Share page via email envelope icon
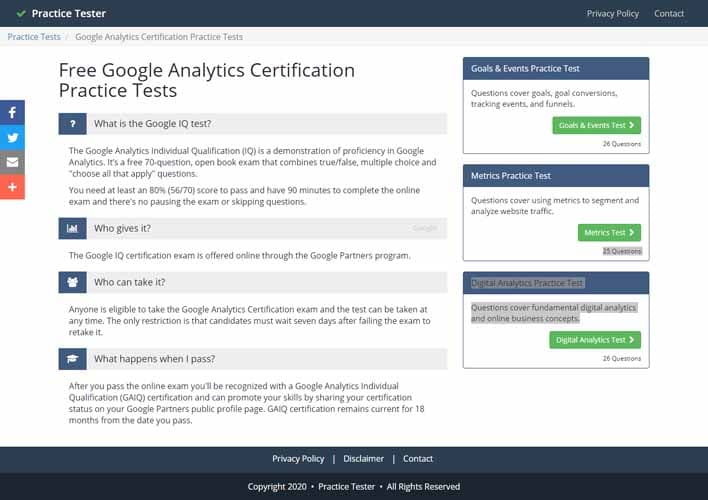This screenshot has height=500, width=708. tap(12, 162)
